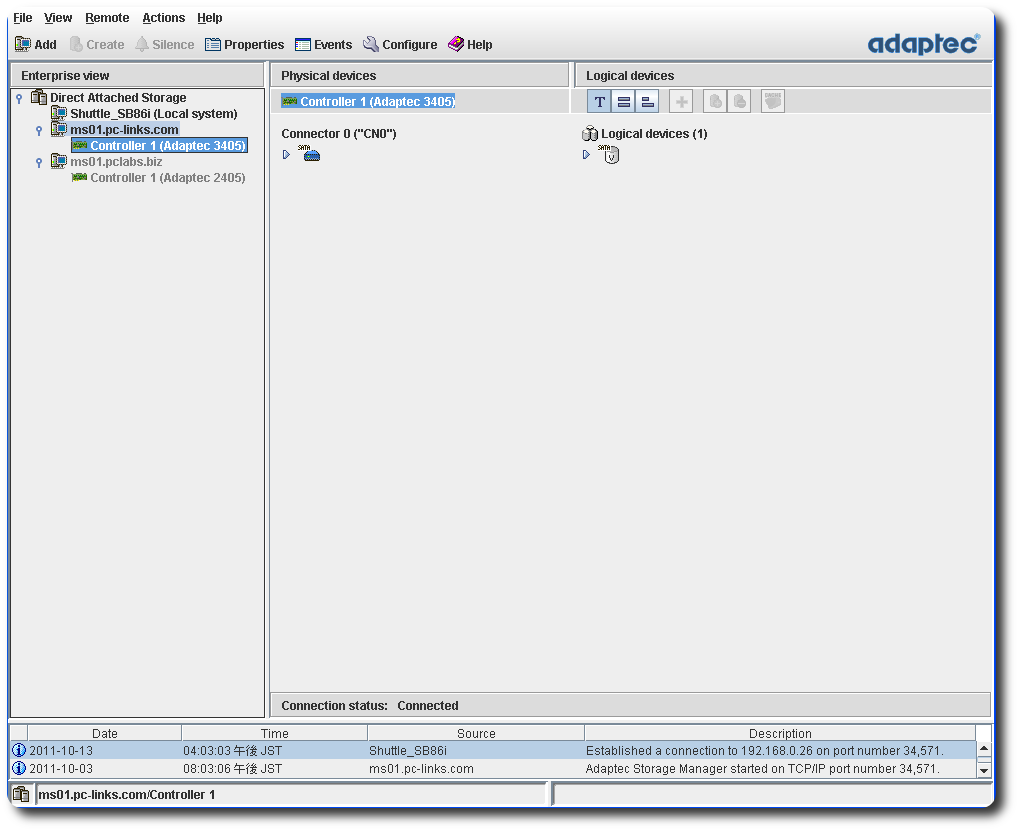Image resolution: width=1019 pixels, height=831 pixels.
Task: Click the add logical device disk icon
Action: pos(715,101)
